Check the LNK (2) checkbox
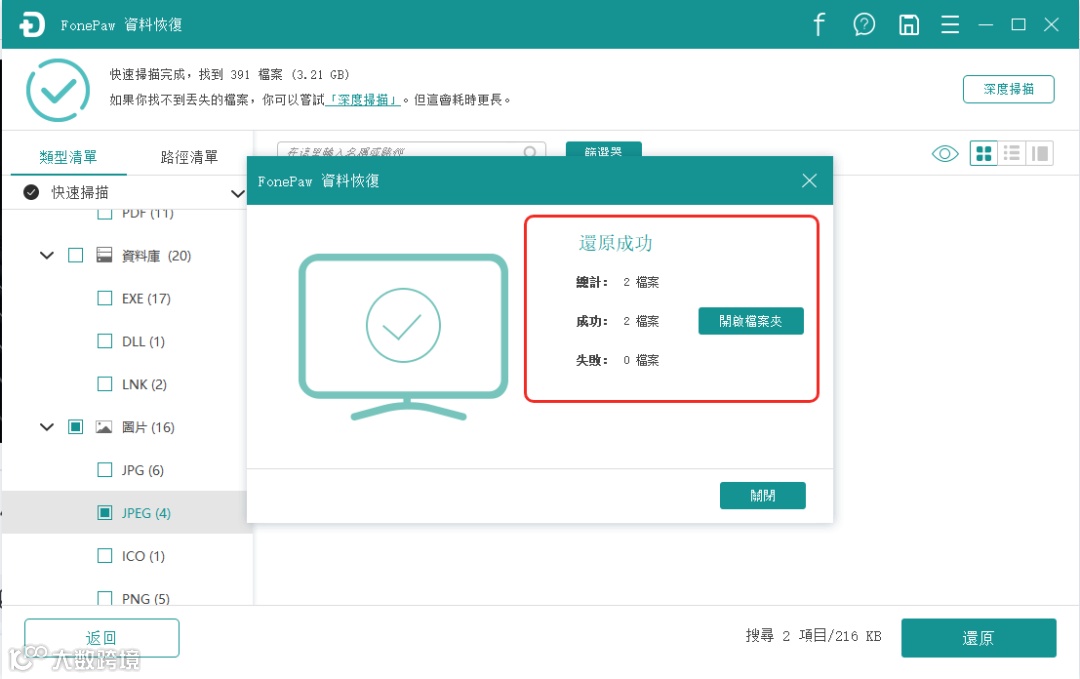This screenshot has height=679, width=1080. (x=105, y=384)
